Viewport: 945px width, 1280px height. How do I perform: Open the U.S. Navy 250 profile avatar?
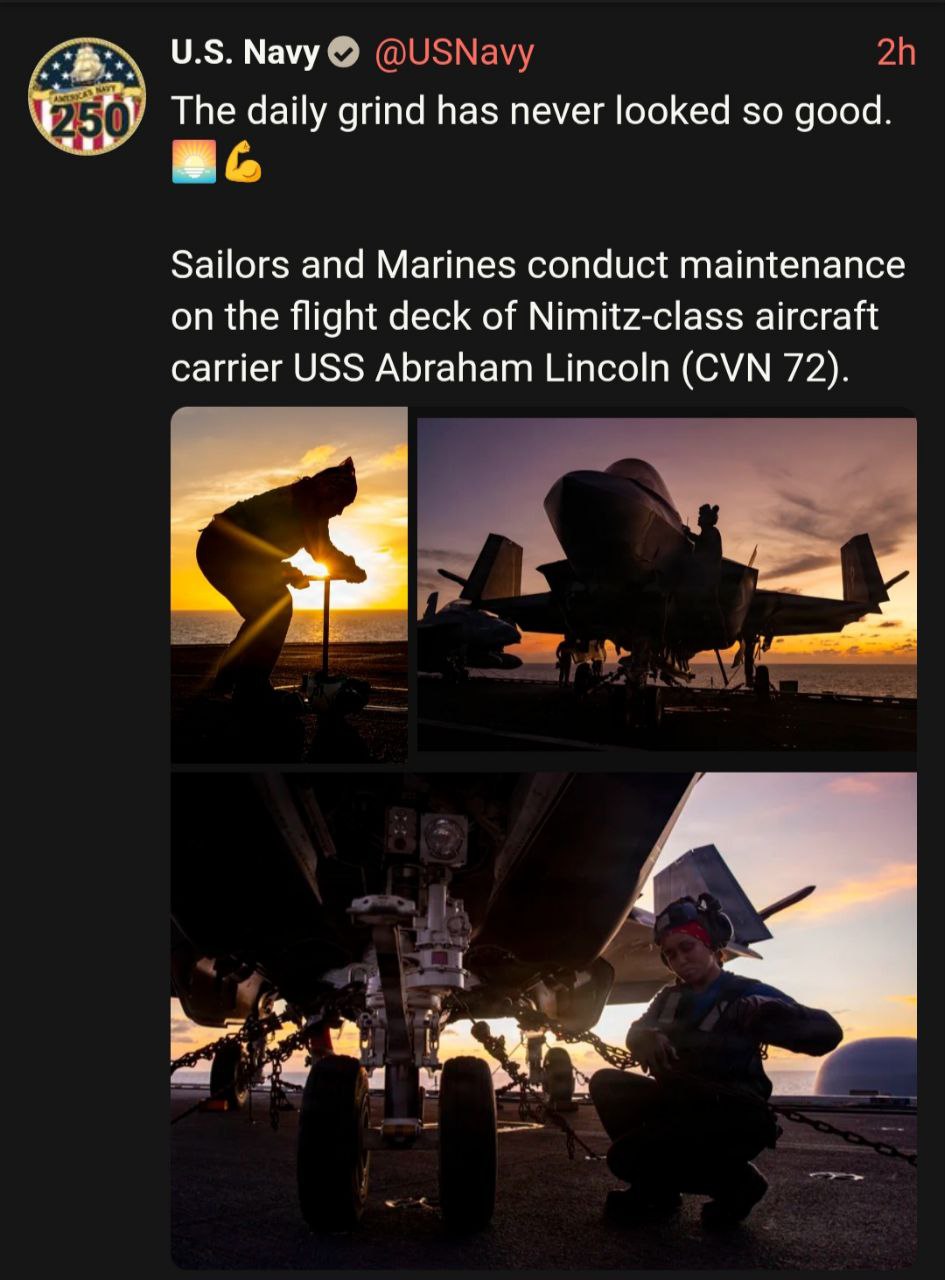(86, 96)
